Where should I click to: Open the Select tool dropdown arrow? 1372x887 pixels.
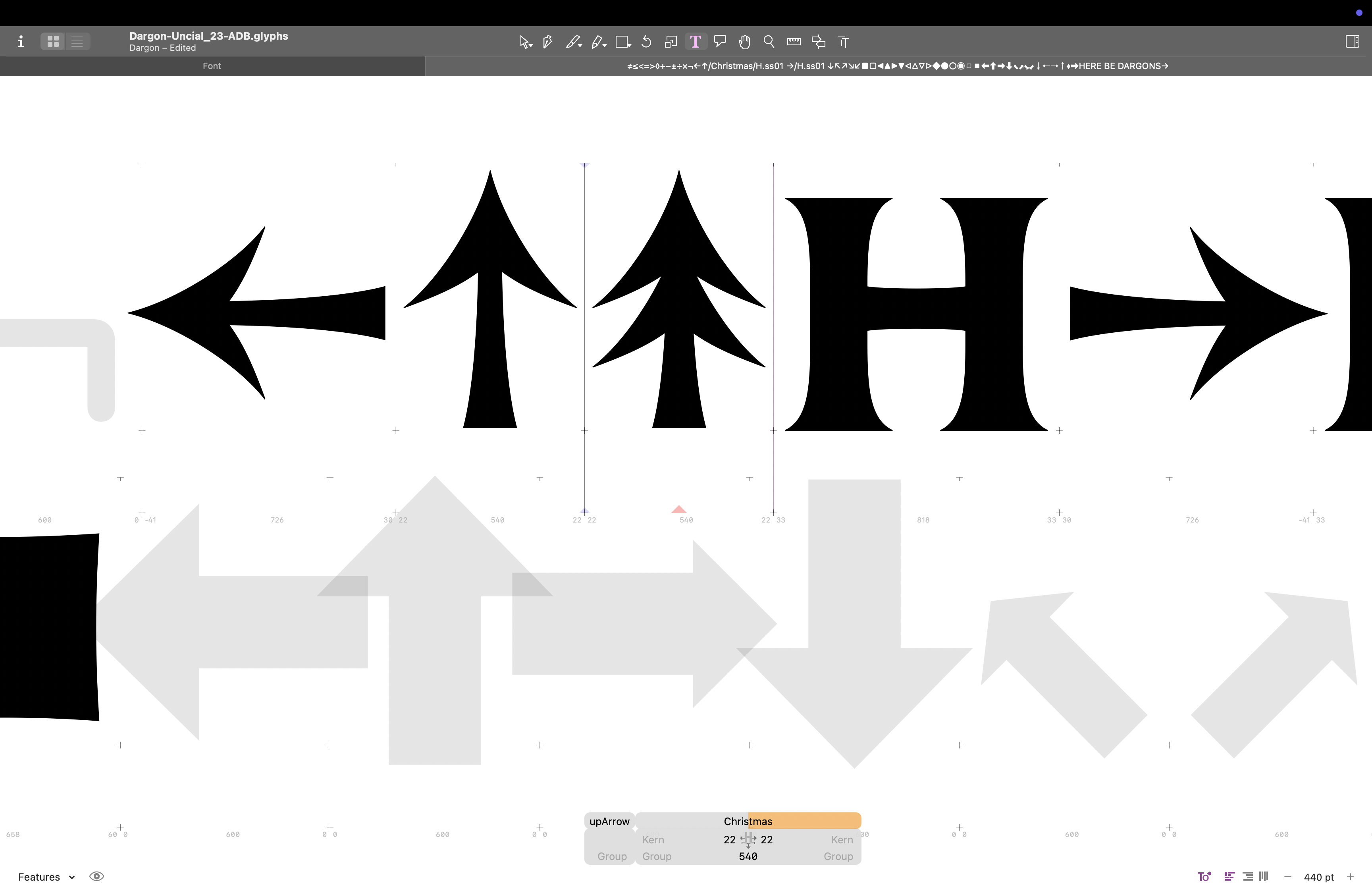pos(530,45)
